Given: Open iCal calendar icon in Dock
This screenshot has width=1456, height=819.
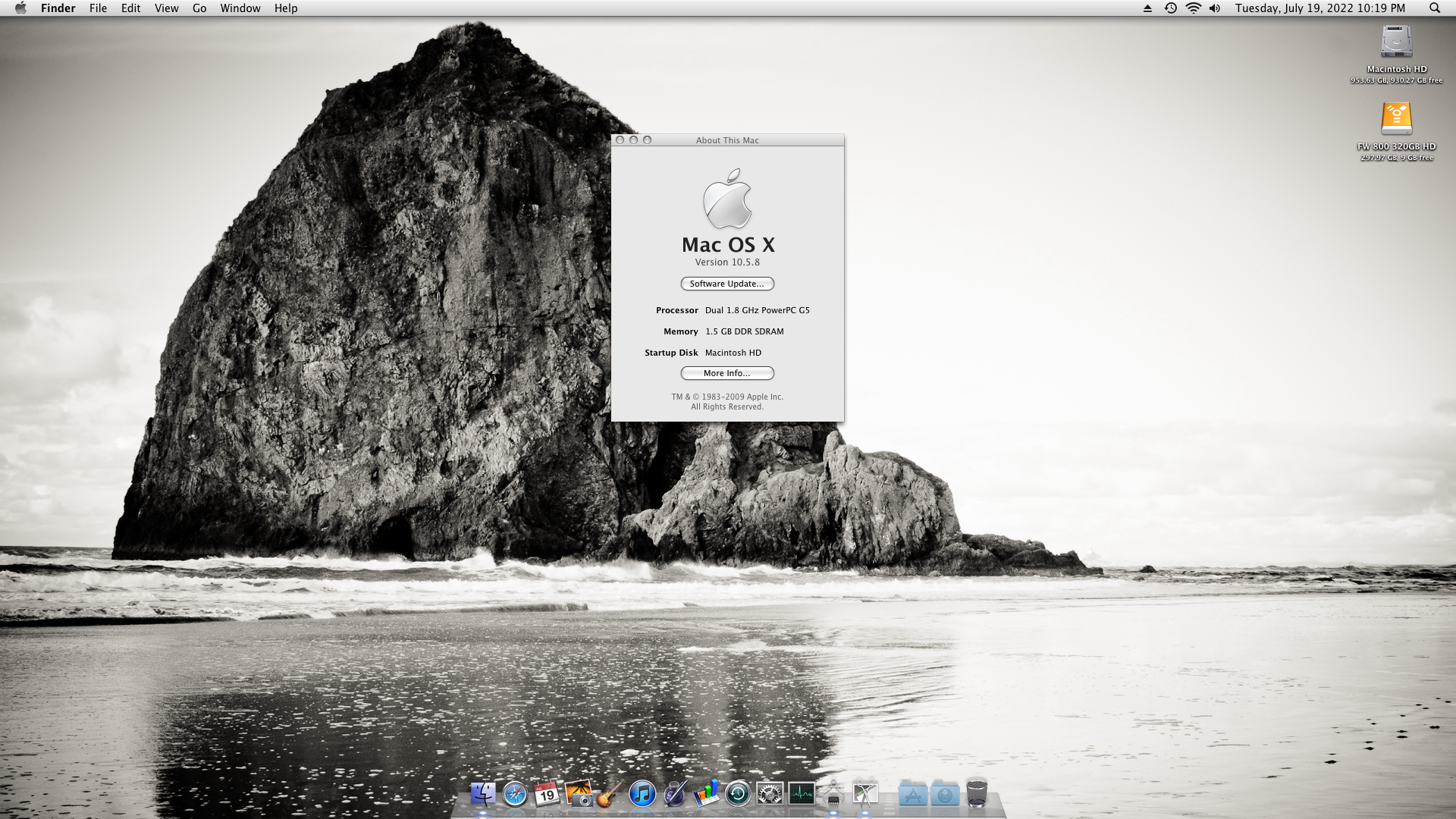Looking at the screenshot, I should [x=547, y=794].
